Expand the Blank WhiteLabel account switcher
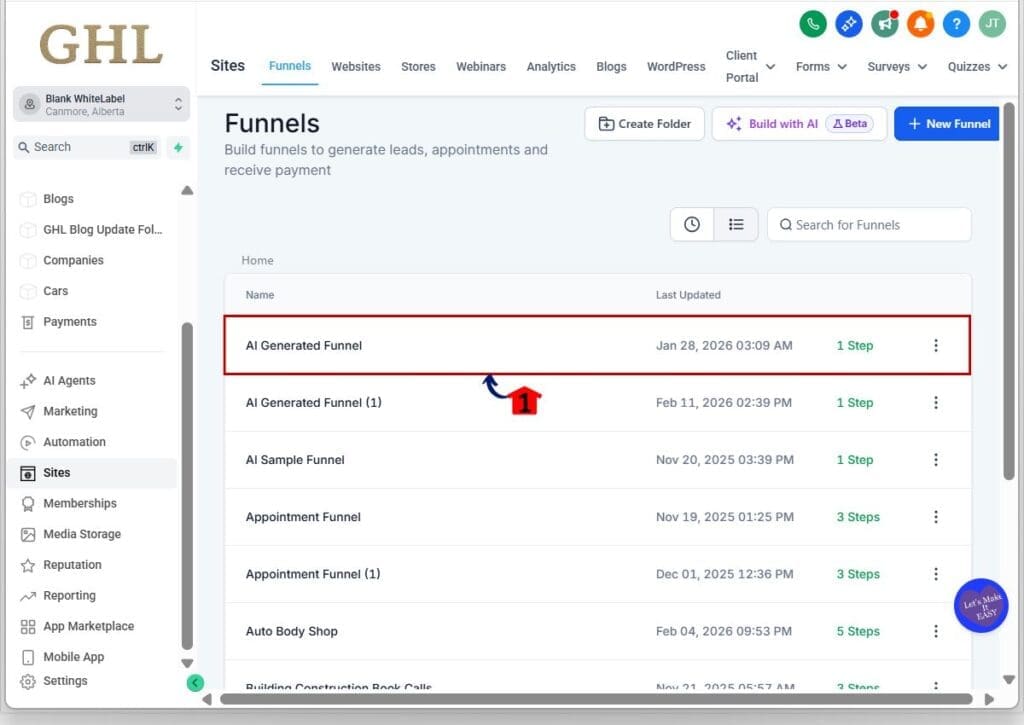The width and height of the screenshot is (1024, 725). pyautogui.click(x=101, y=104)
